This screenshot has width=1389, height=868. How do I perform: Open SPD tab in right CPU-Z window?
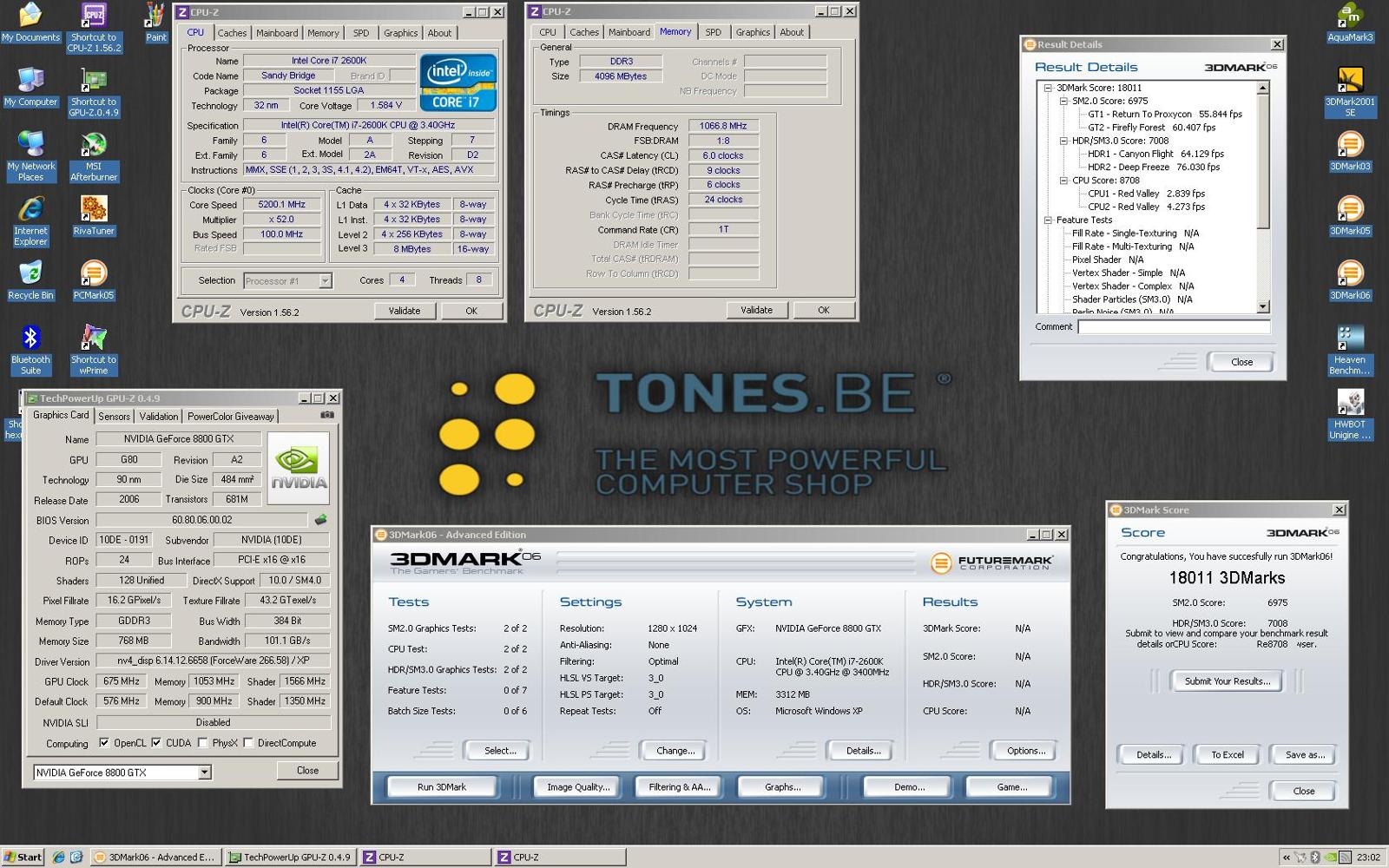pyautogui.click(x=713, y=32)
